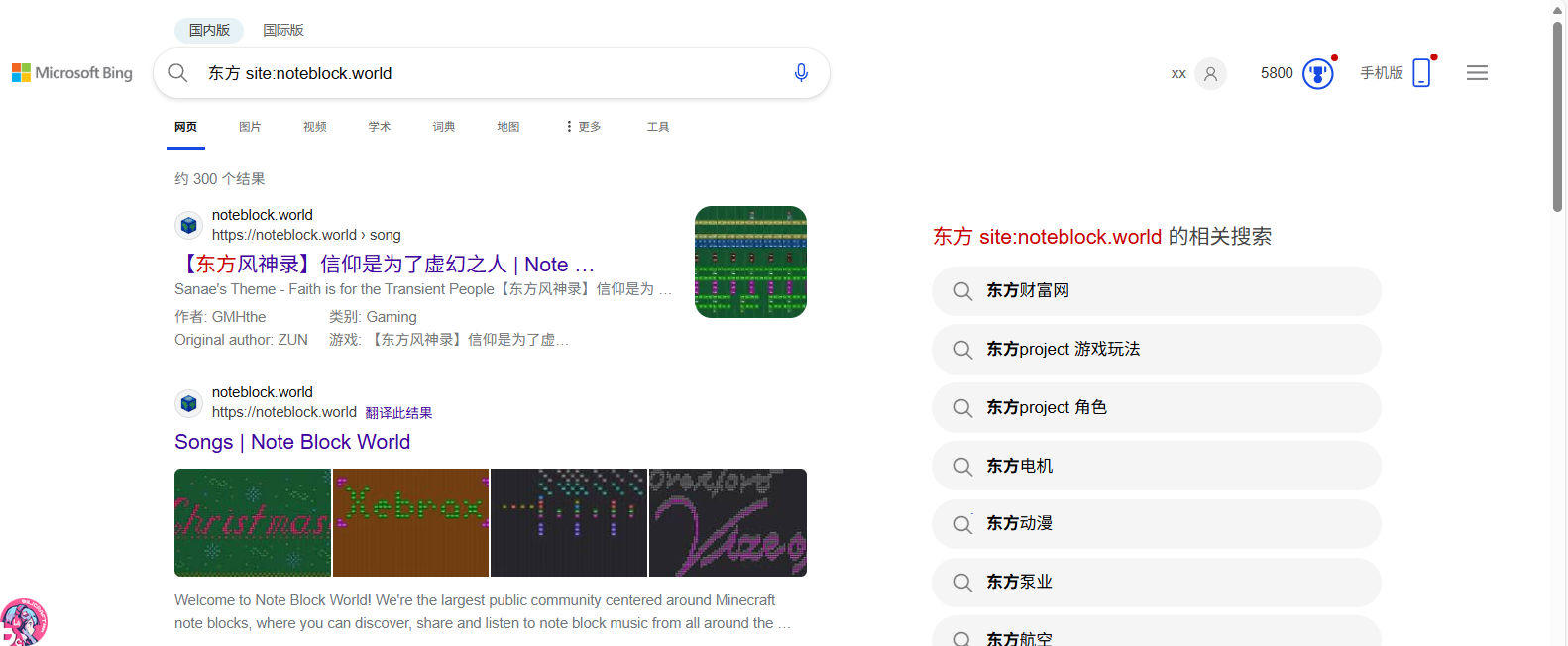
Task: Click the mobile phone icon for 手机版
Action: (1421, 73)
